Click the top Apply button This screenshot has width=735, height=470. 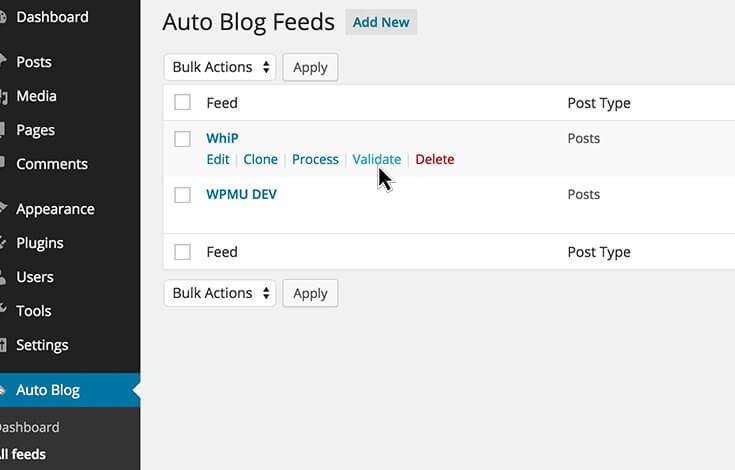[310, 67]
